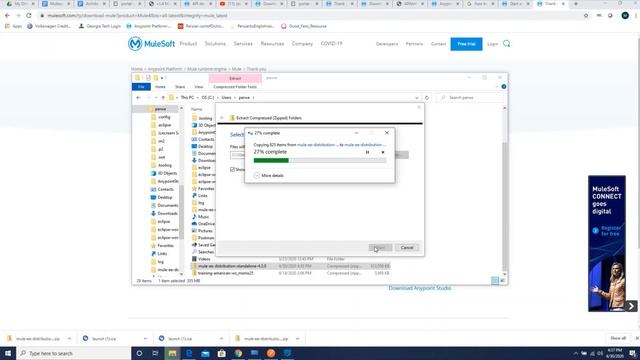Screen dimensions: 640x360
Task: Open Task View from the taskbar
Action: tap(155, 353)
